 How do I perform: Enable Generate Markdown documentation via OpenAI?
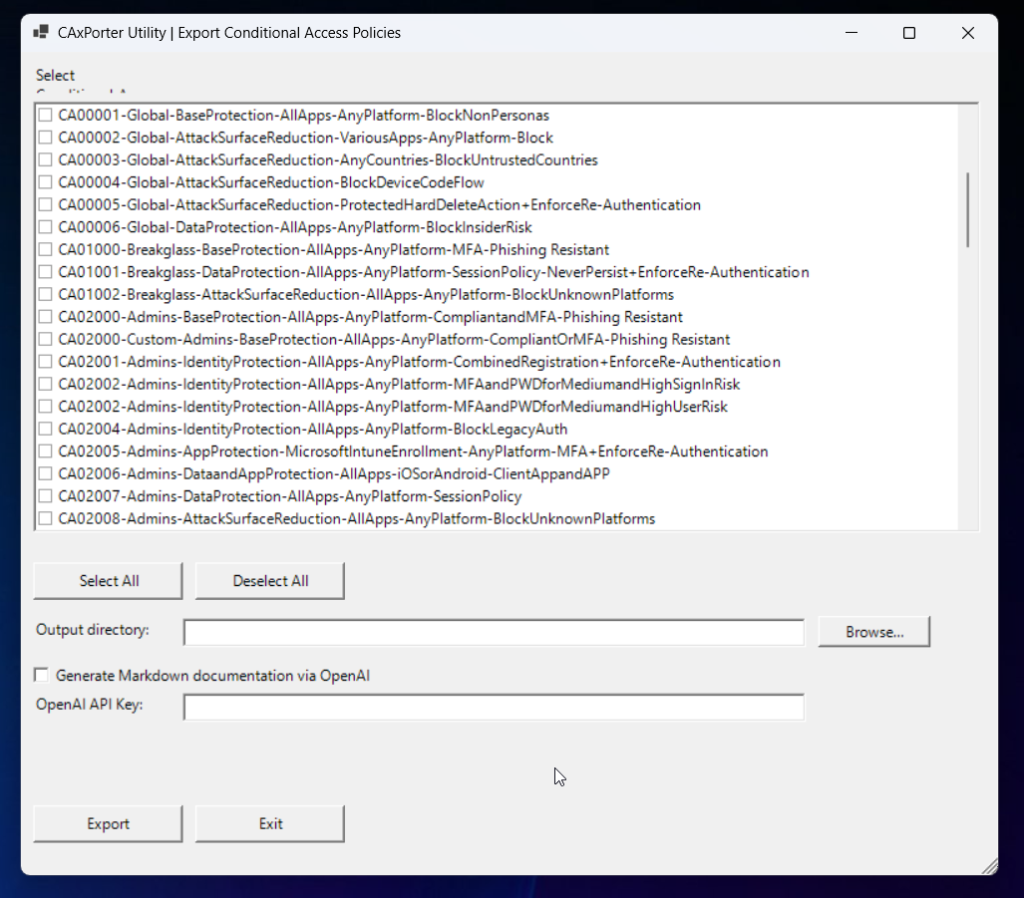coord(42,675)
